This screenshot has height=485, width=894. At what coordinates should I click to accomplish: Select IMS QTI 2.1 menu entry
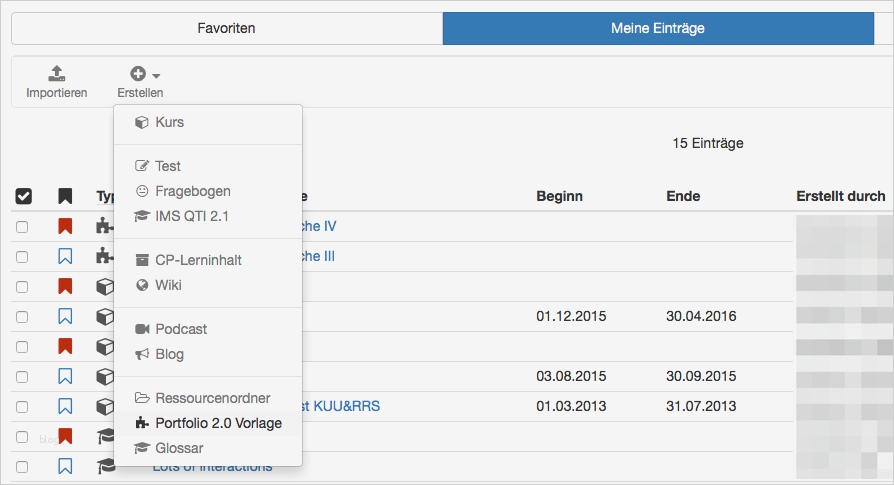pos(208,216)
